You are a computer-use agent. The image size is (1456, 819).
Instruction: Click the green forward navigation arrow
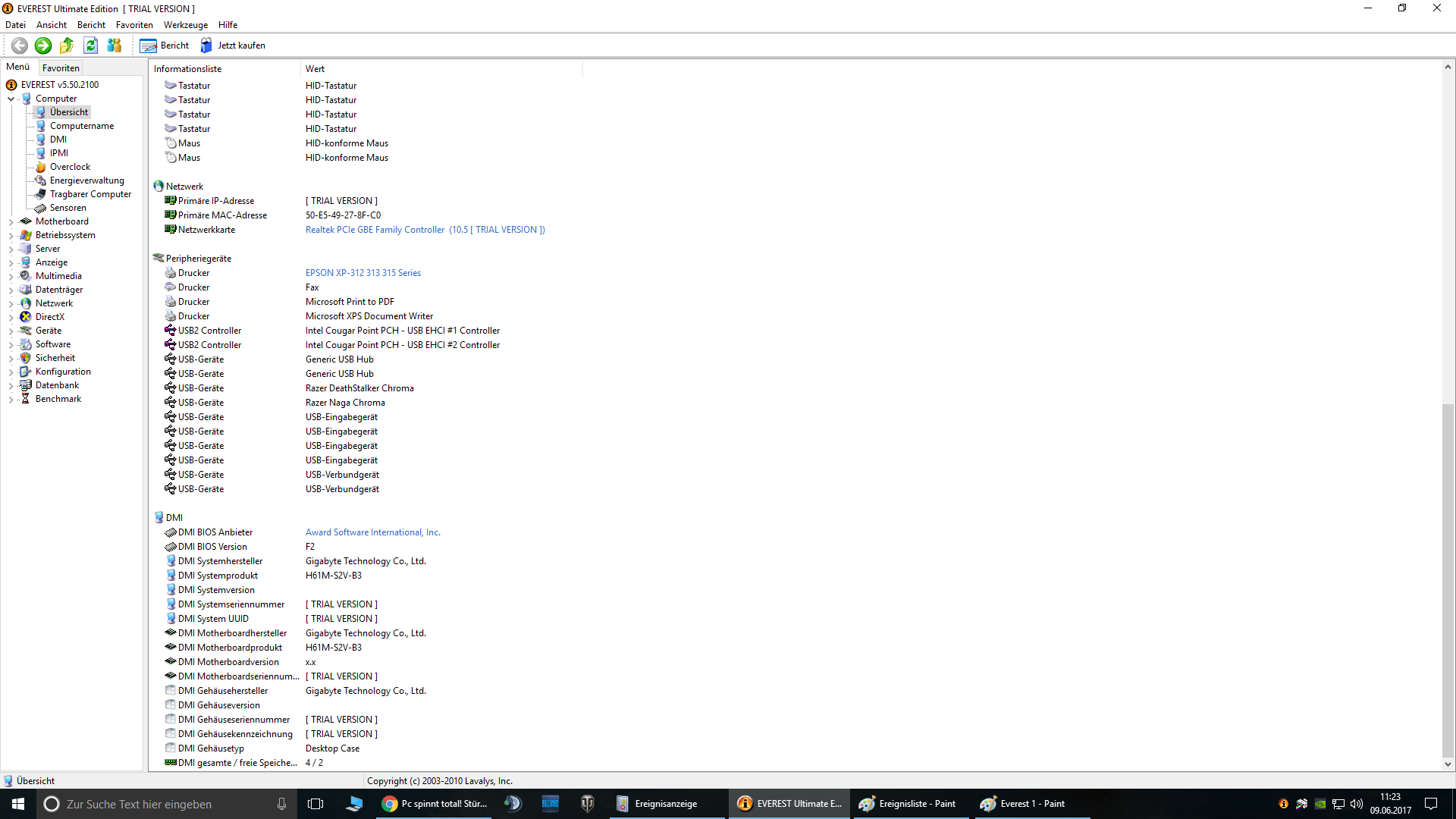43,45
